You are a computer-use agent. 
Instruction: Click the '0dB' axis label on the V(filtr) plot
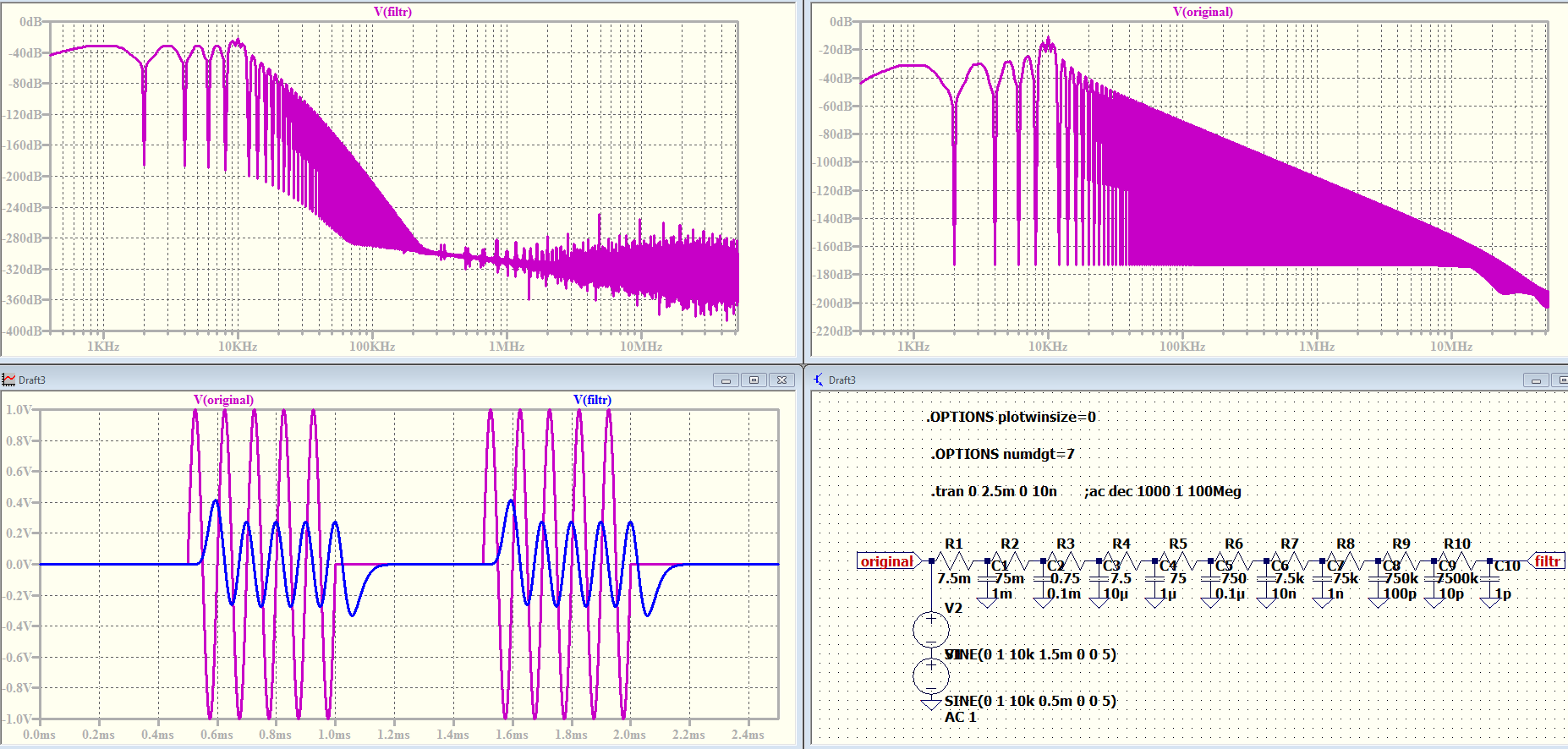click(30, 21)
